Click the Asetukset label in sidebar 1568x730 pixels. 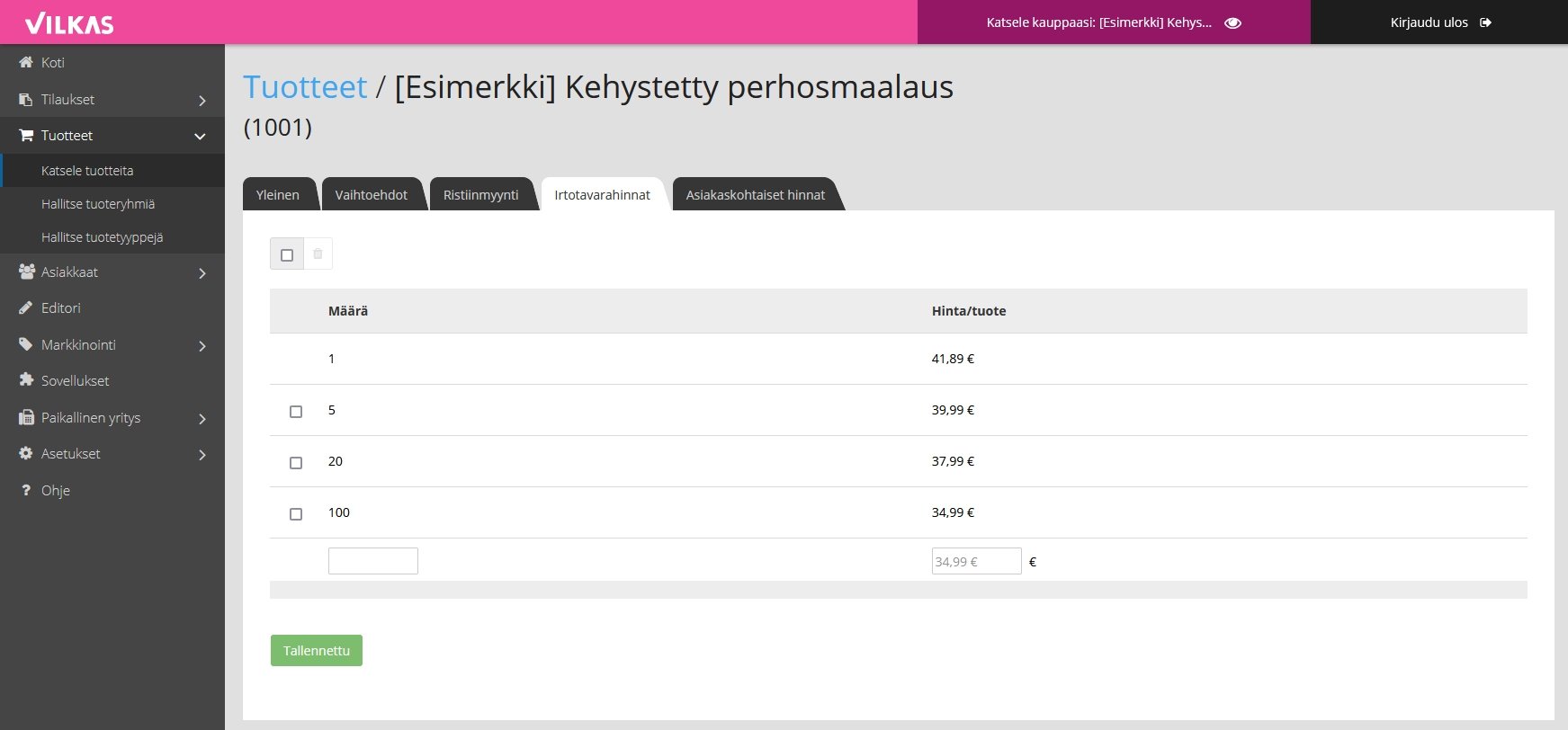[70, 453]
